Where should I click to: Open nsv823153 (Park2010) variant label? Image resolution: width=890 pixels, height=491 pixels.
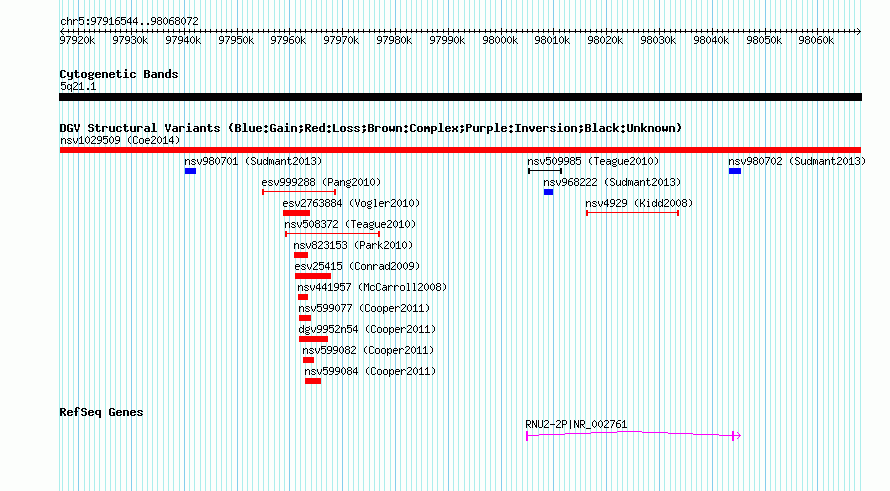353,245
